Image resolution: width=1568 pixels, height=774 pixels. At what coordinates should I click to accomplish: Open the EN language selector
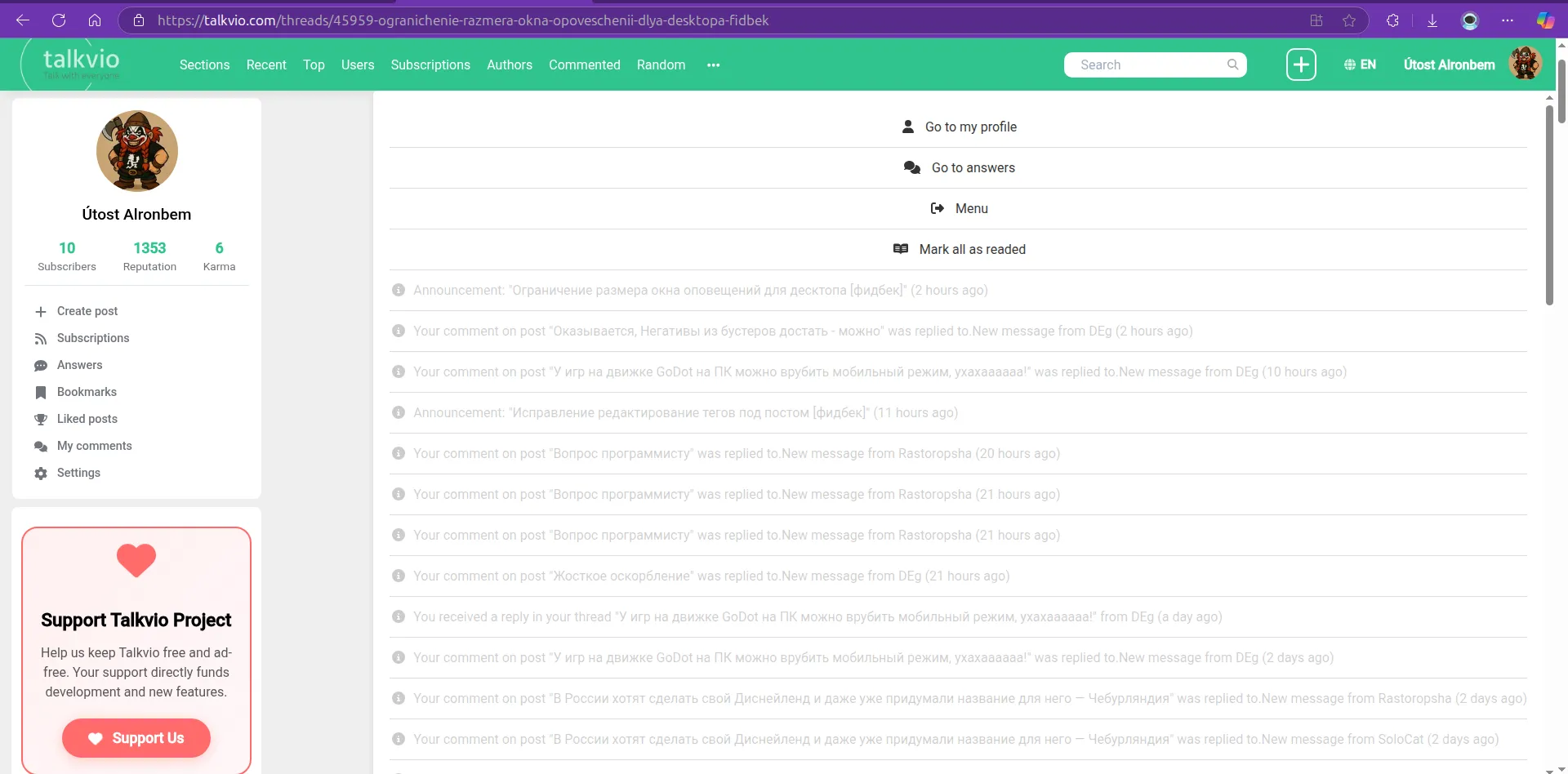point(1360,64)
